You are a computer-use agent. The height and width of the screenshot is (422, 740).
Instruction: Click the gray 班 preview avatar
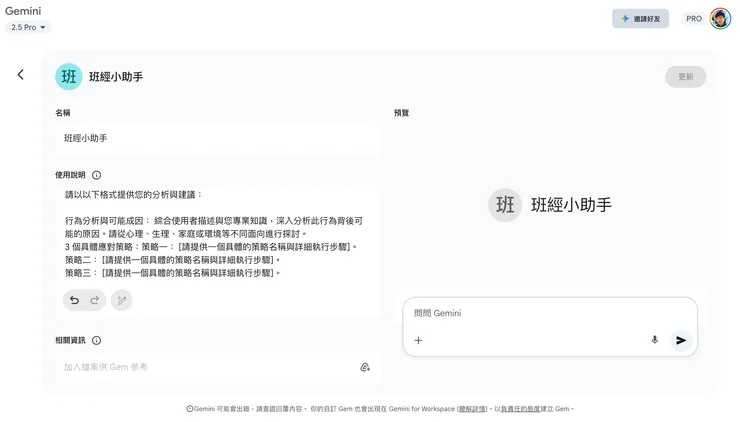(505, 205)
